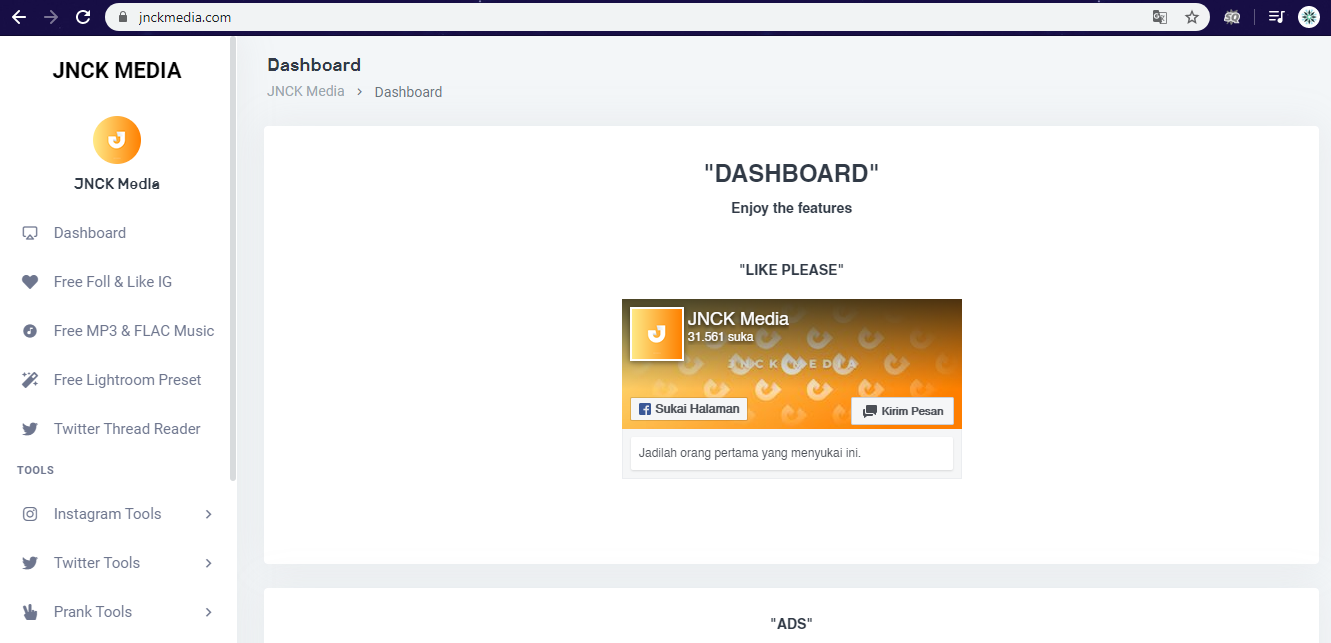
Task: Click the Sukai Halaman Facebook like button
Action: coord(689,409)
